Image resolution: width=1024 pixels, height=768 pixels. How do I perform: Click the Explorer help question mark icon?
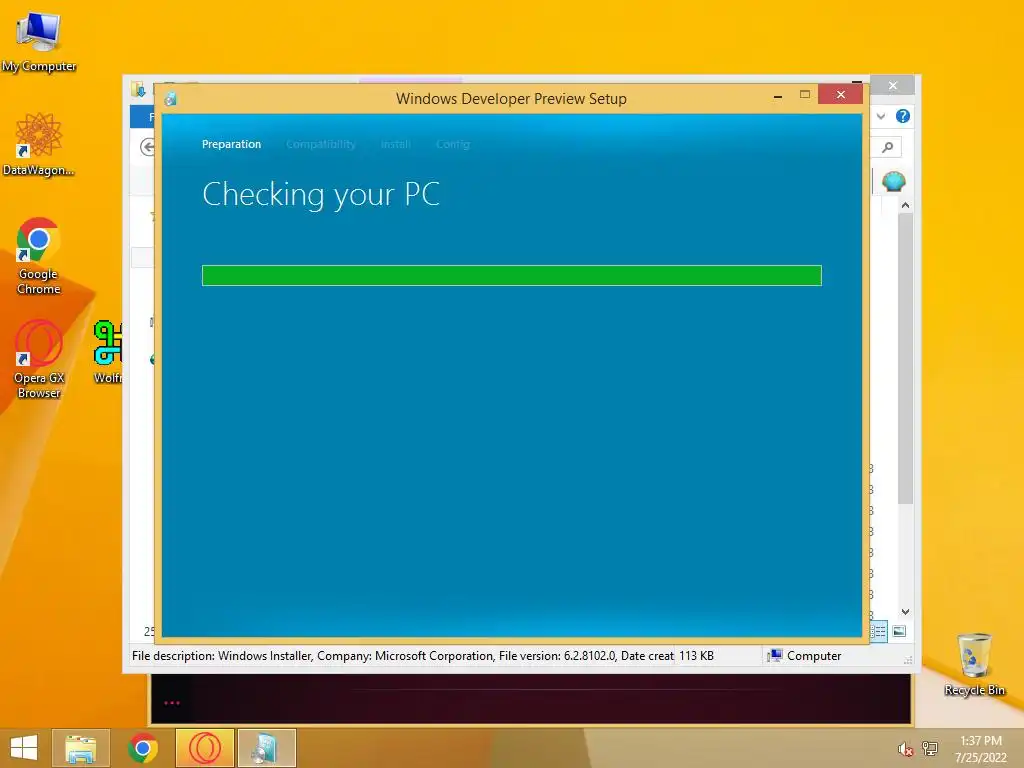pos(903,116)
